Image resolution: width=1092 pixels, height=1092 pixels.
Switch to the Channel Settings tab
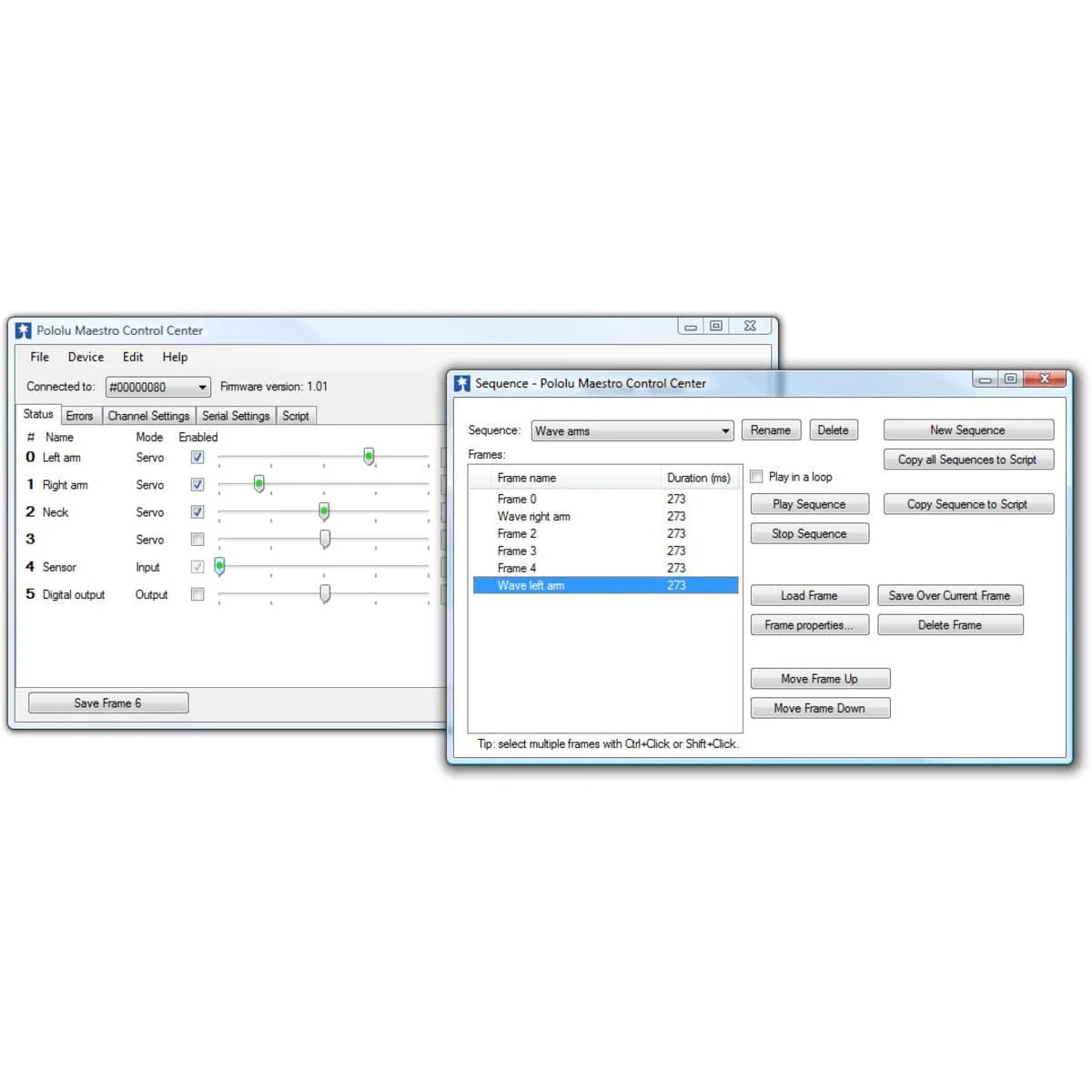(148, 416)
